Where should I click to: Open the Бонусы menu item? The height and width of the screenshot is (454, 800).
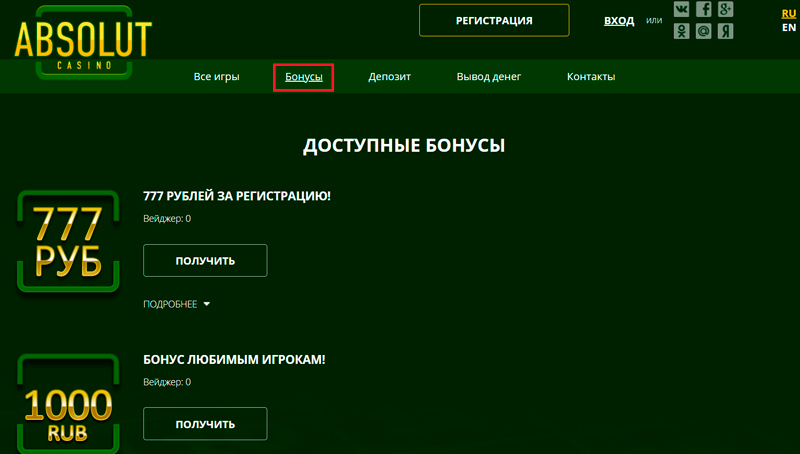pyautogui.click(x=303, y=77)
